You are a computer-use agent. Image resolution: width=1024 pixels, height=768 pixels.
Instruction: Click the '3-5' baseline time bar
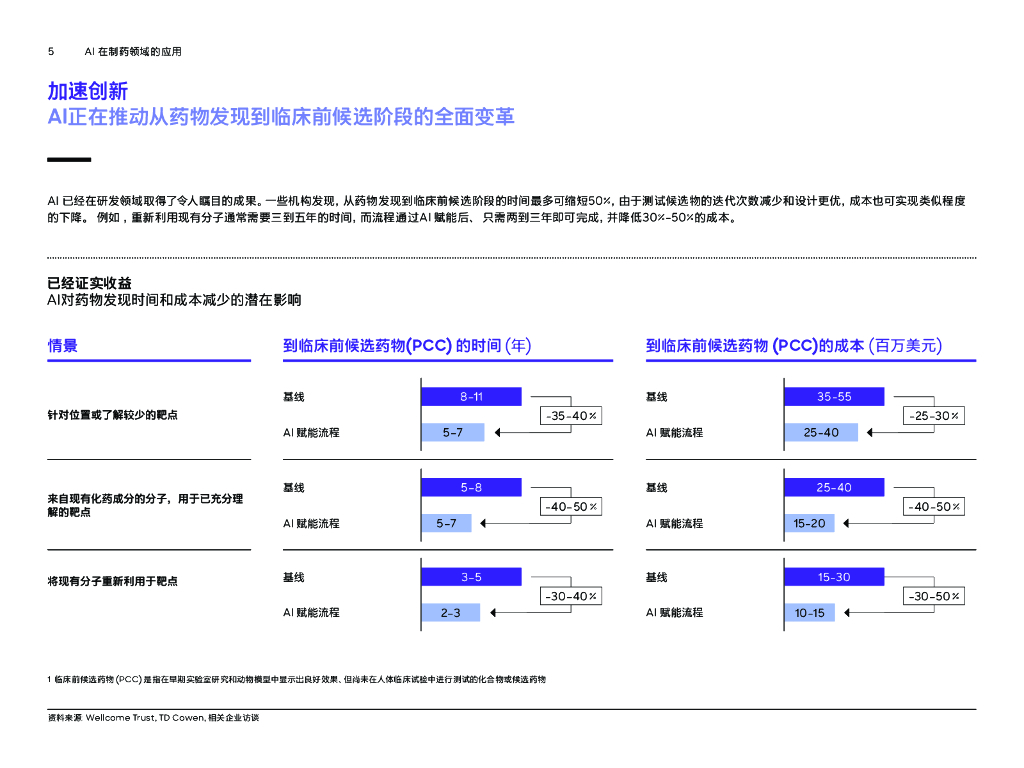(472, 577)
